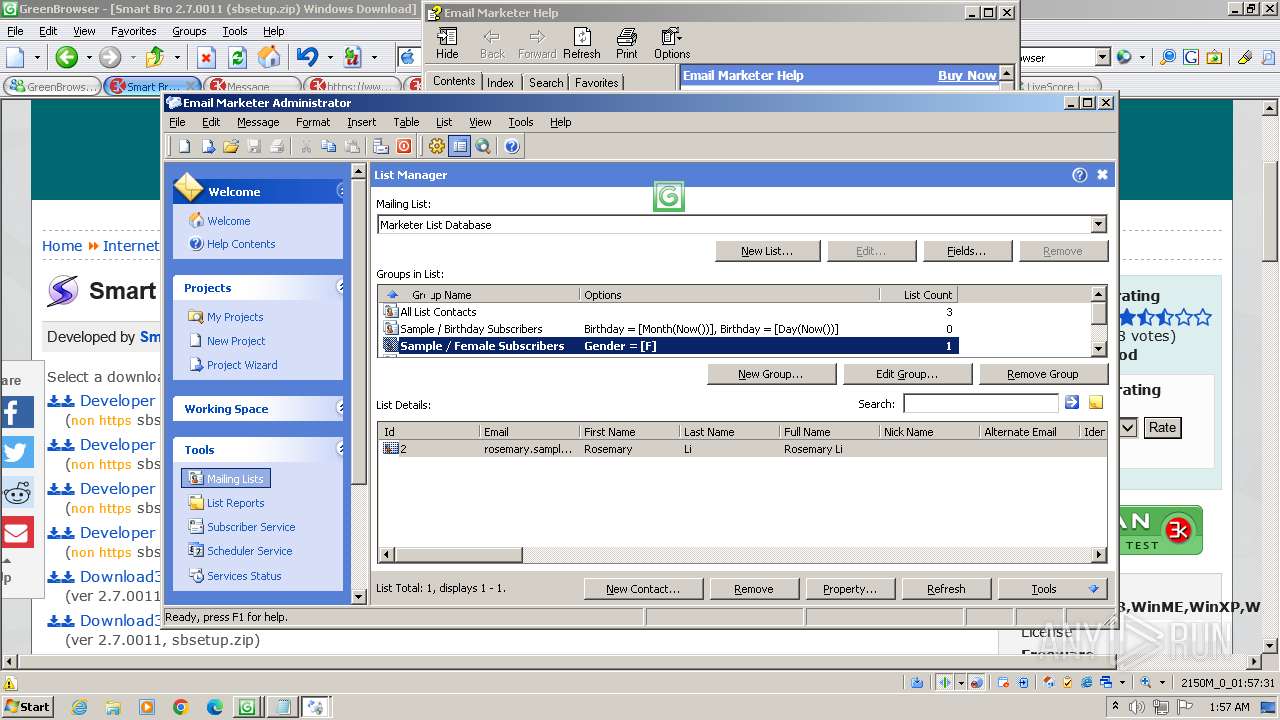Open the Mailing List dropdown
The height and width of the screenshot is (720, 1280).
(1098, 225)
